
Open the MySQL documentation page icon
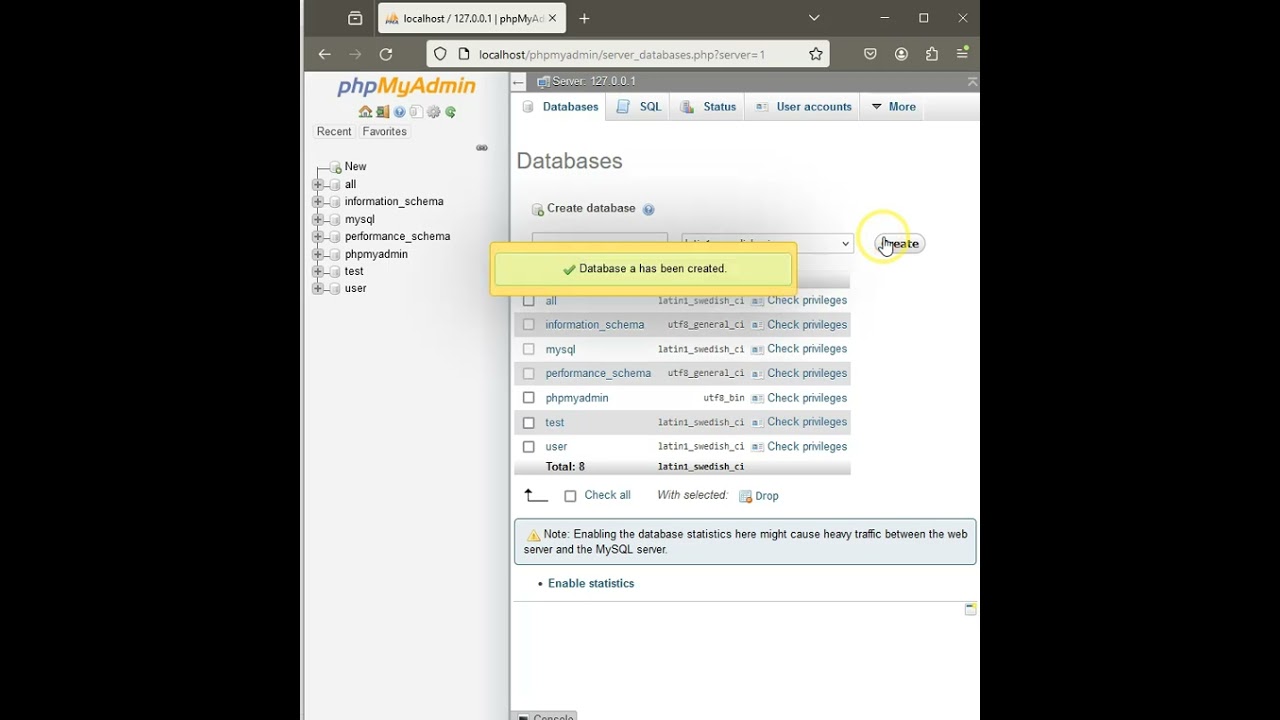[416, 112]
